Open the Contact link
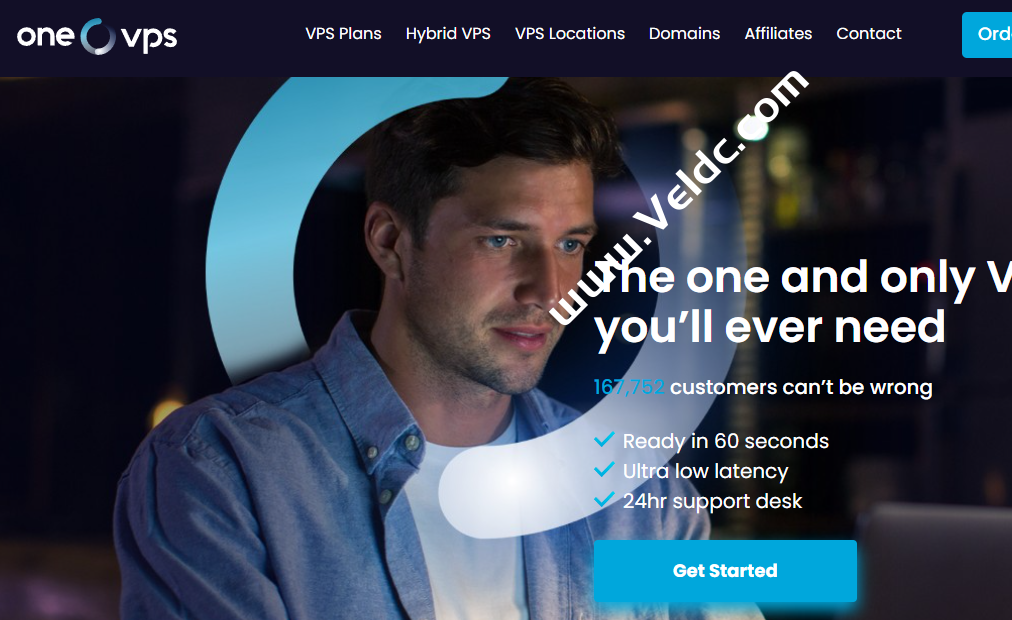This screenshot has width=1012, height=620. click(x=869, y=34)
